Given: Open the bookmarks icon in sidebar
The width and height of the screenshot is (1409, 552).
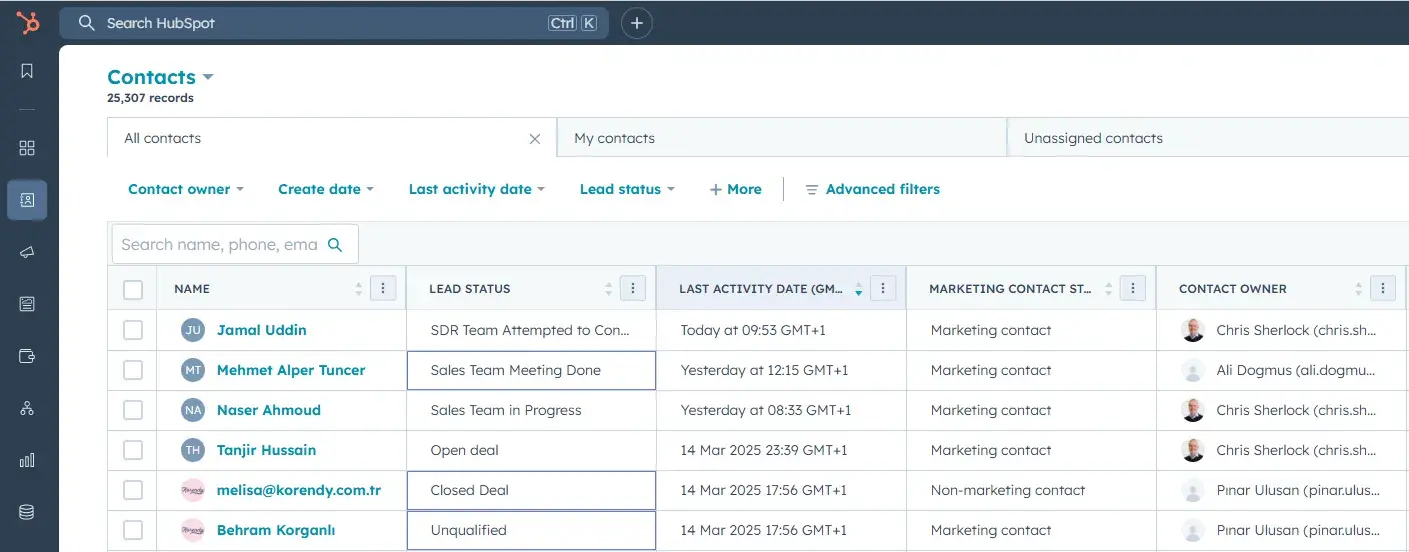Looking at the screenshot, I should point(27,71).
